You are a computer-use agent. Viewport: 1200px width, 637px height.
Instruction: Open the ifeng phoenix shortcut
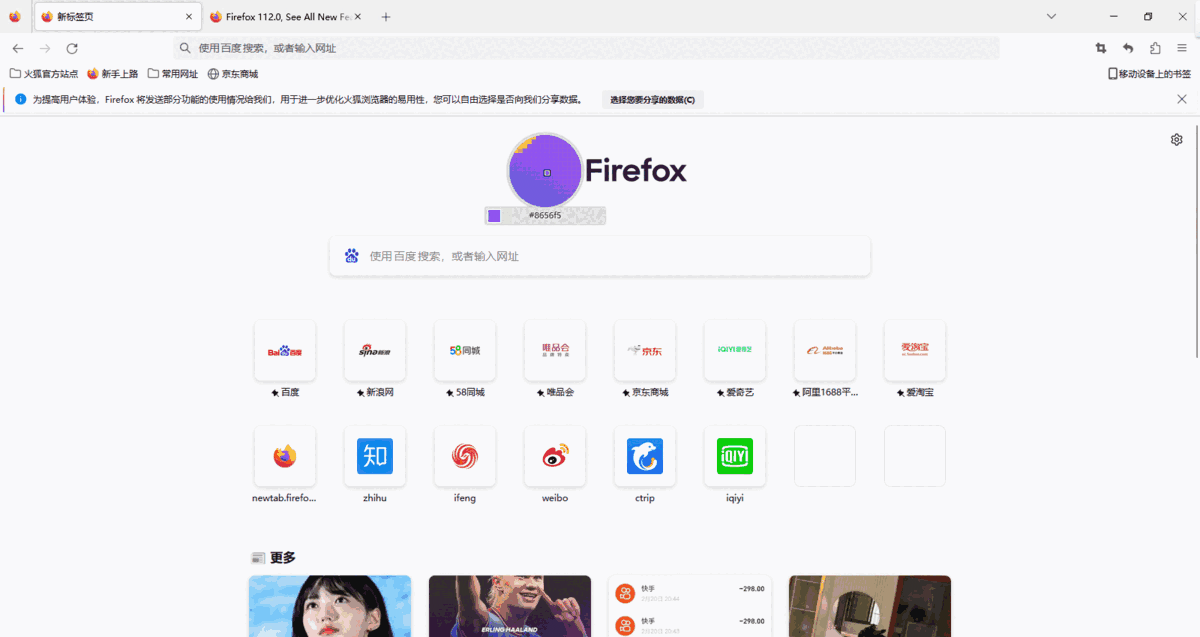pyautogui.click(x=464, y=456)
